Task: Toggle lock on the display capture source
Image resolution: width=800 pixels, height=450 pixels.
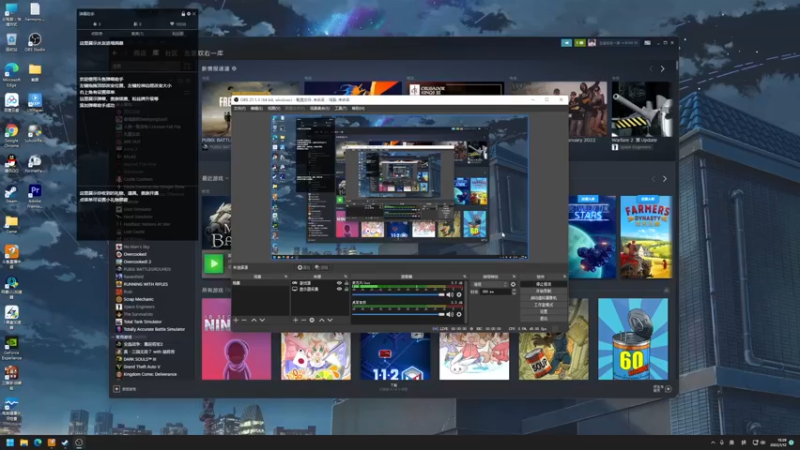Action: 346,289
